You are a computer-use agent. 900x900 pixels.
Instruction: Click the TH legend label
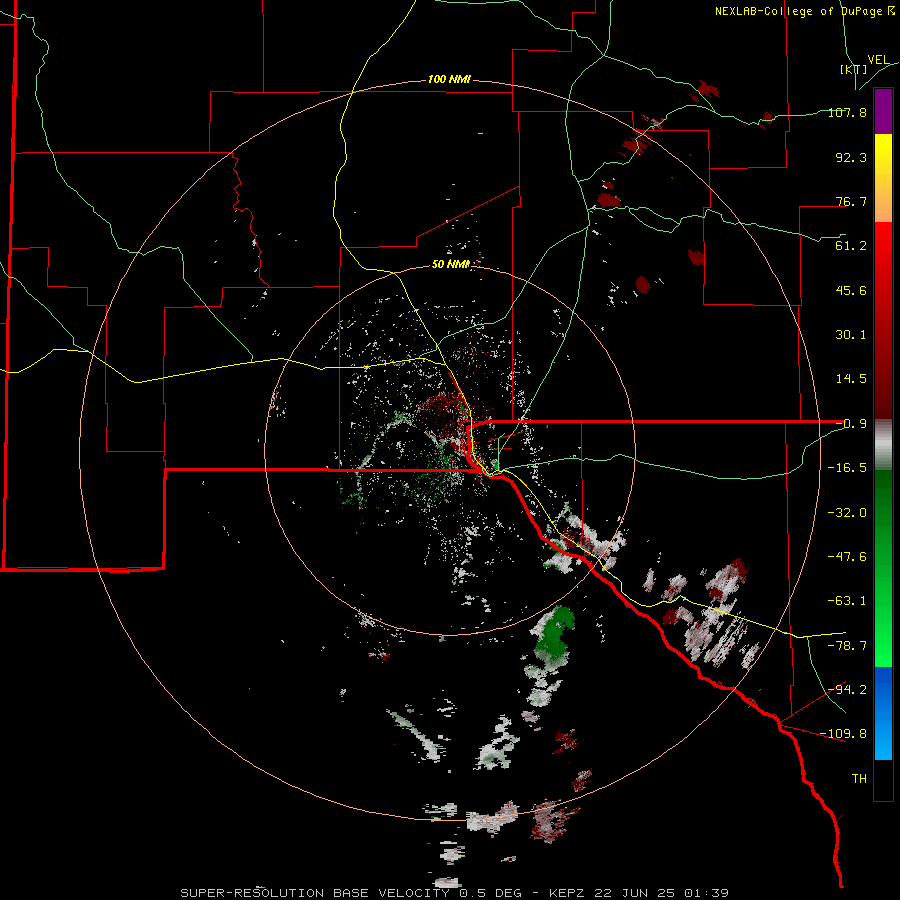pyautogui.click(x=859, y=778)
